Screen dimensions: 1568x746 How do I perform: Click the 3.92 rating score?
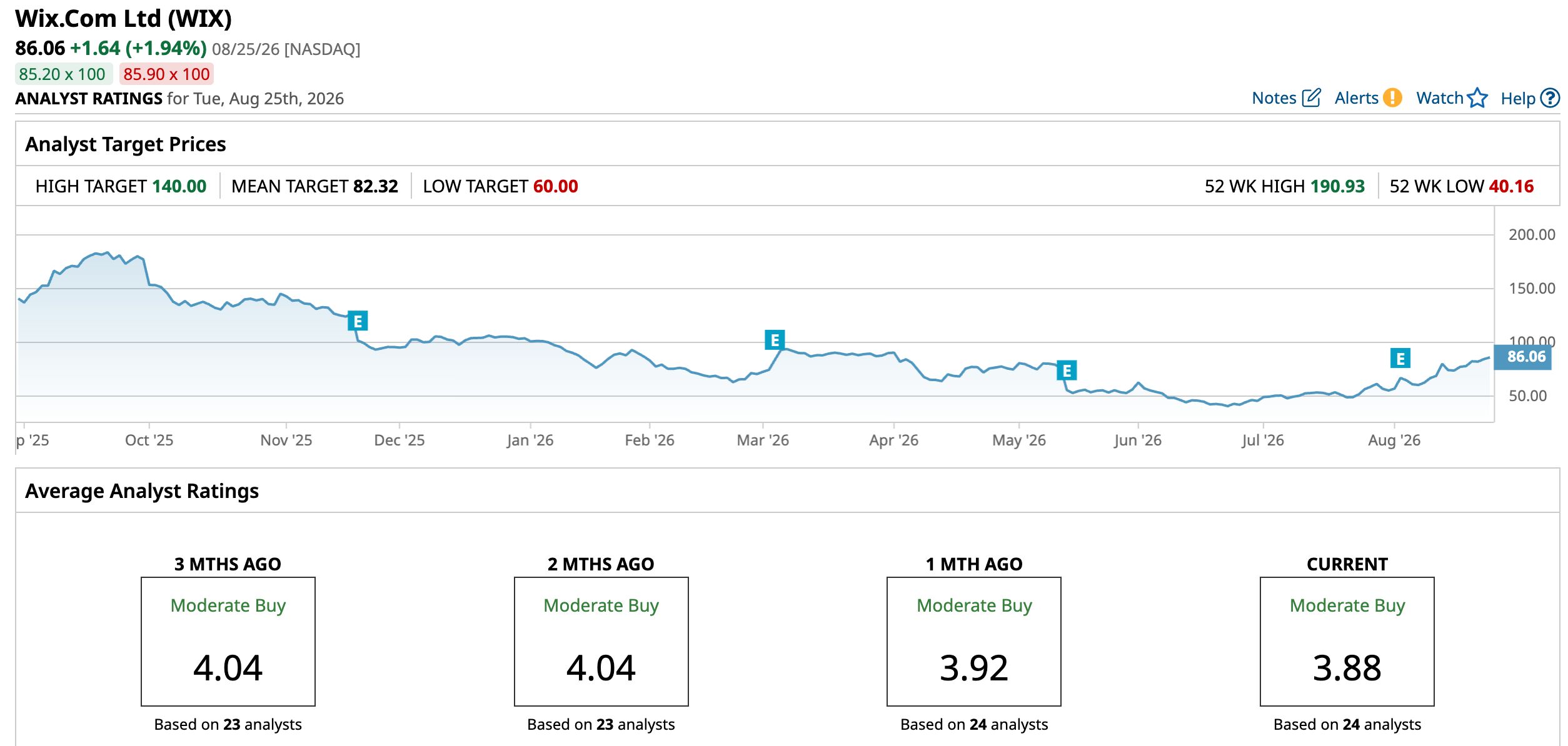(974, 668)
